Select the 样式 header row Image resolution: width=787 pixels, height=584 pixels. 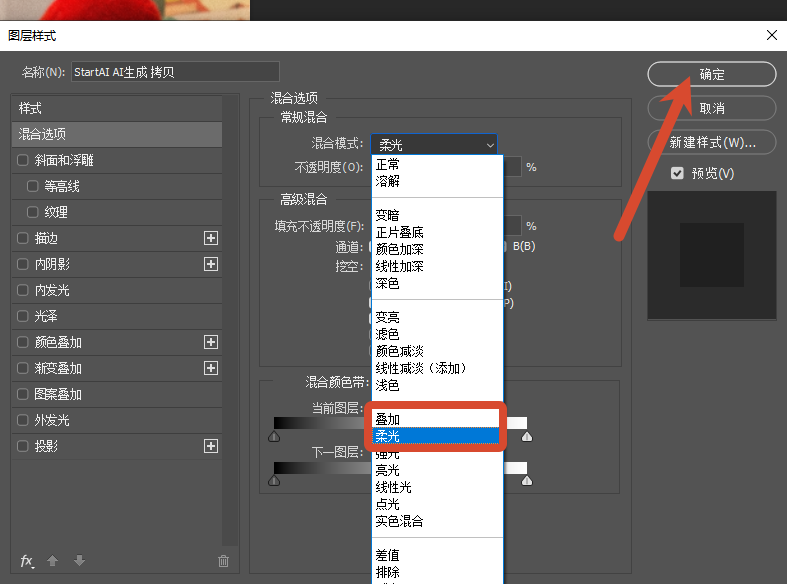[x=116, y=108]
